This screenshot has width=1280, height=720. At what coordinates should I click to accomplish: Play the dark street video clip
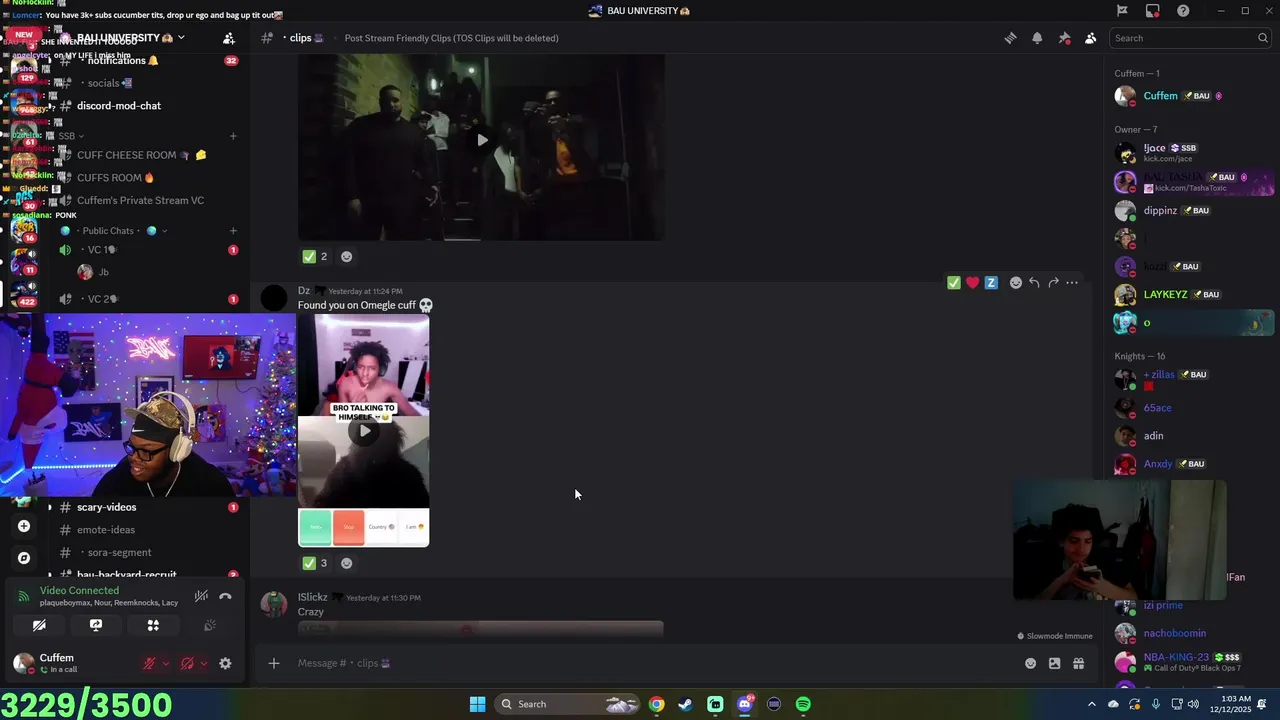482,140
